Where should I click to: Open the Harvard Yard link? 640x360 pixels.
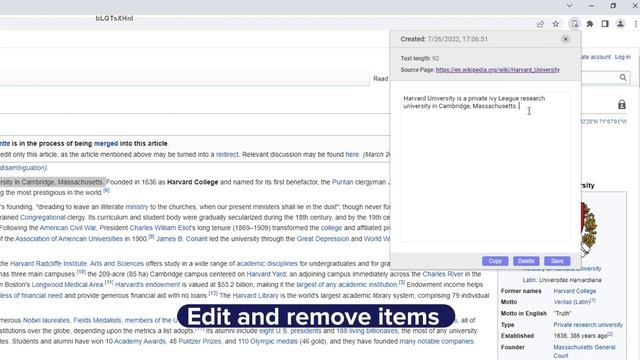click(266, 274)
